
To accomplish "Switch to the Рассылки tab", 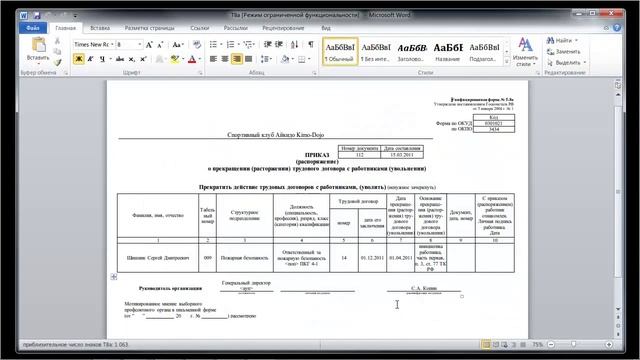I will coord(236,28).
